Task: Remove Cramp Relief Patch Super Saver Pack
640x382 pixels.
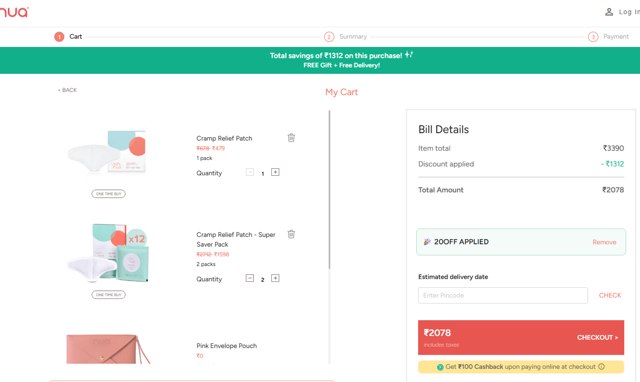Action: [291, 234]
